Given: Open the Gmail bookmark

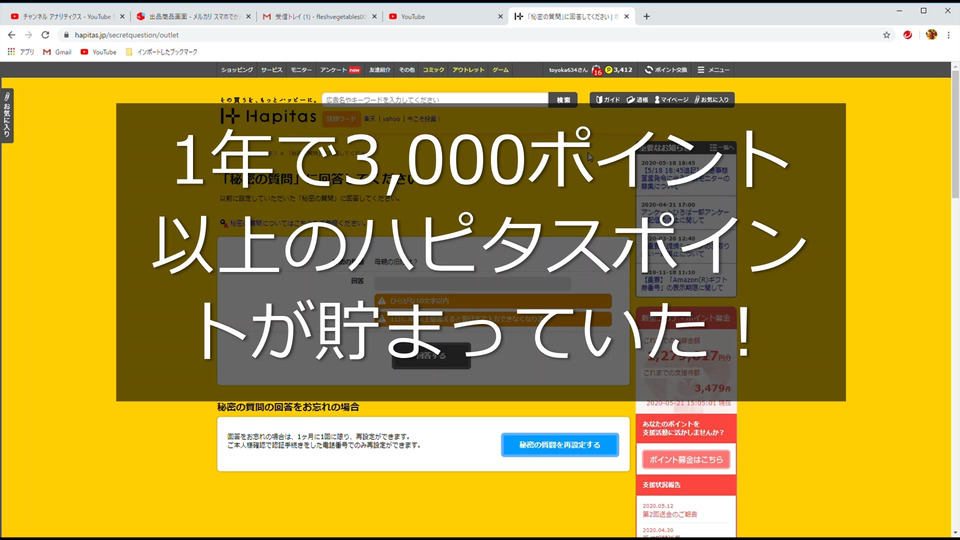Looking at the screenshot, I should pos(57,52).
